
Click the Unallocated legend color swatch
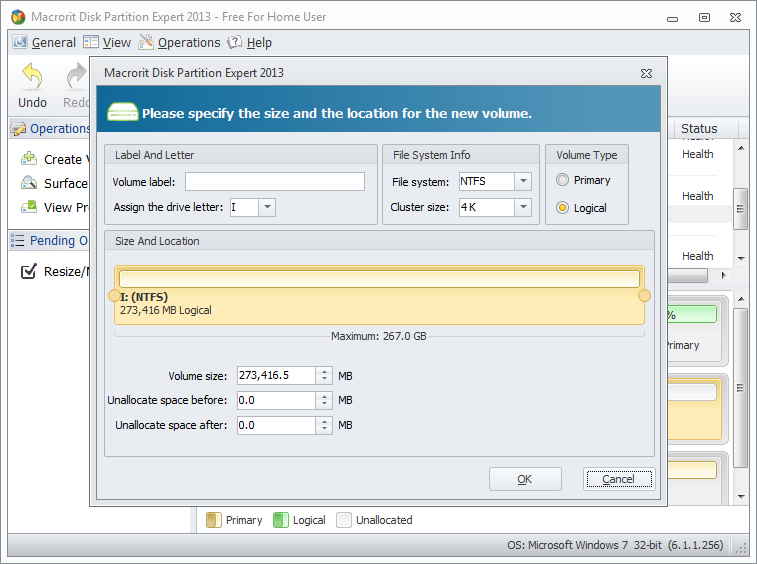tap(344, 520)
